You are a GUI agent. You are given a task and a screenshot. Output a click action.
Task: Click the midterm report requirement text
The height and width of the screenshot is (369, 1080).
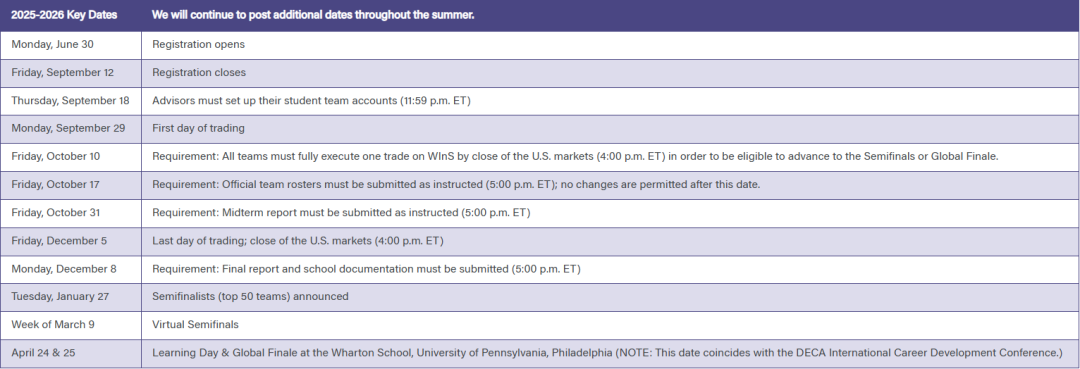341,213
